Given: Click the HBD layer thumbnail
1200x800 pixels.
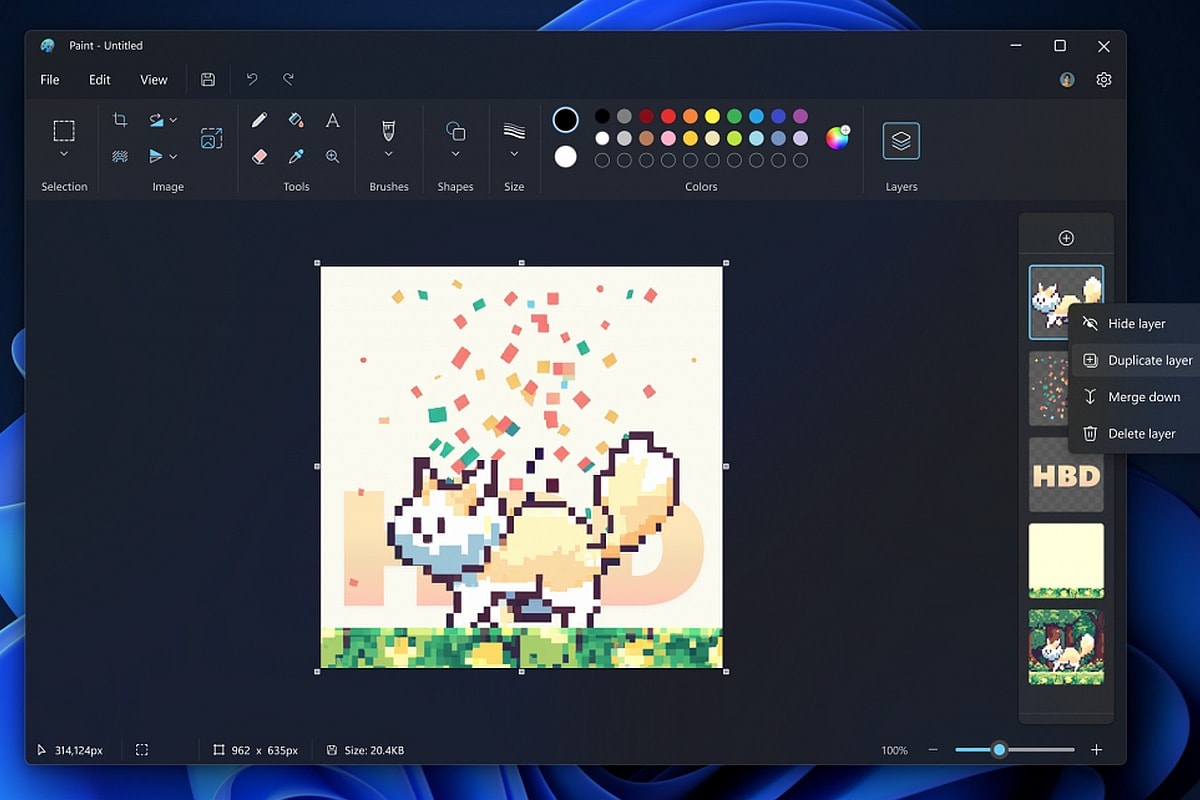Looking at the screenshot, I should [1066, 475].
